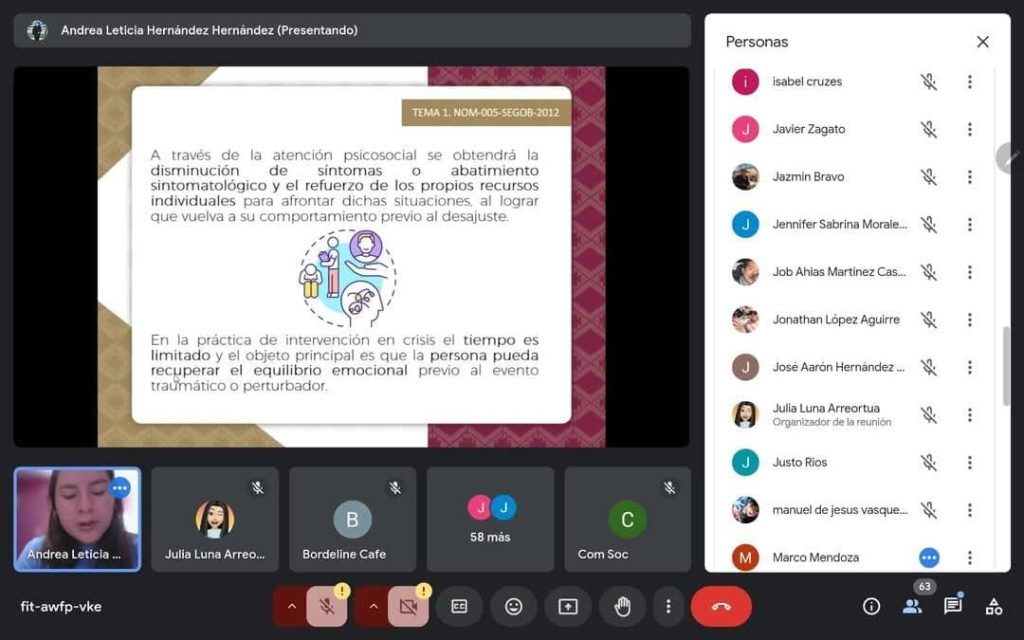
Task: Expand microphone audio settings arrow
Action: (x=292, y=606)
